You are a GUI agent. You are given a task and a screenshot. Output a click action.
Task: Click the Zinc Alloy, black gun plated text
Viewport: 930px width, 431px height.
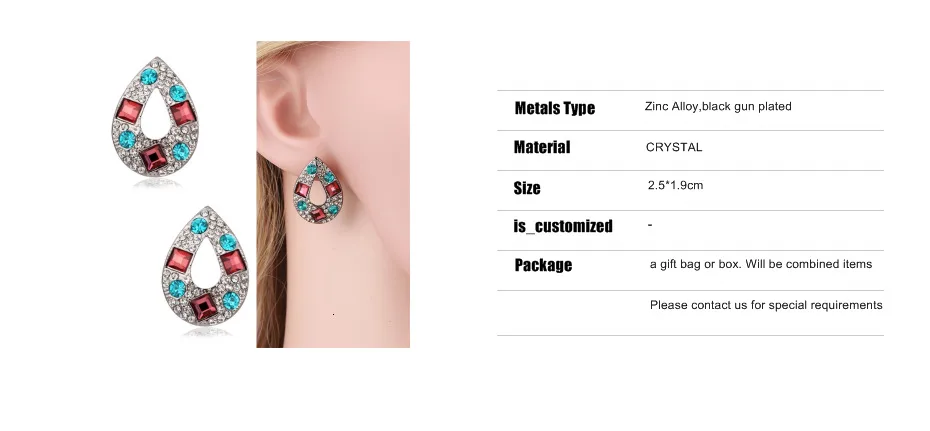[x=718, y=106]
